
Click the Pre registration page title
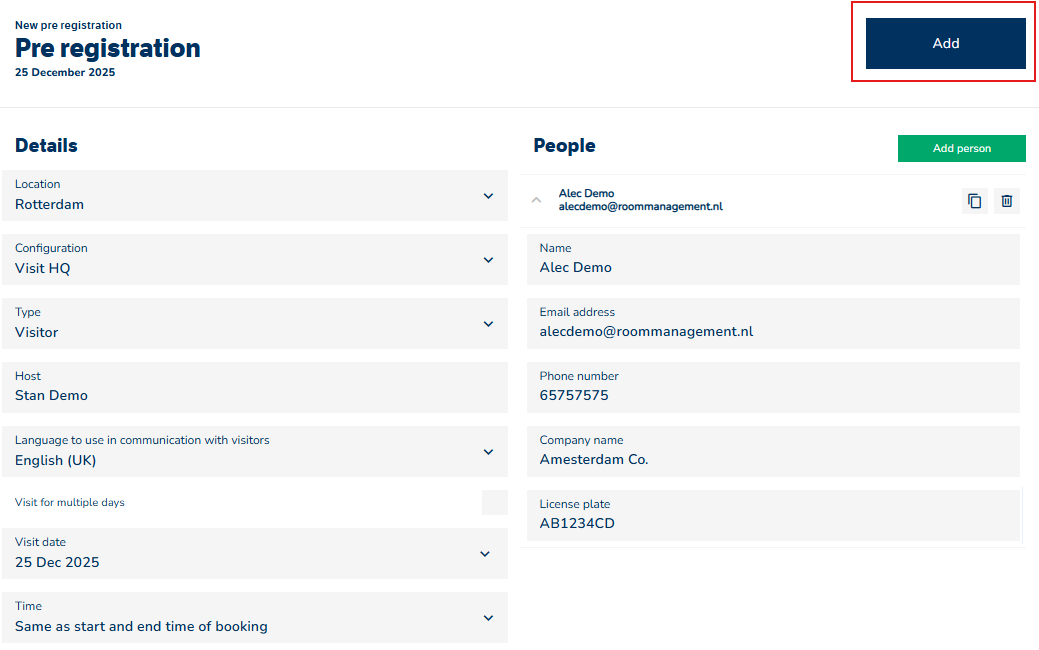108,48
